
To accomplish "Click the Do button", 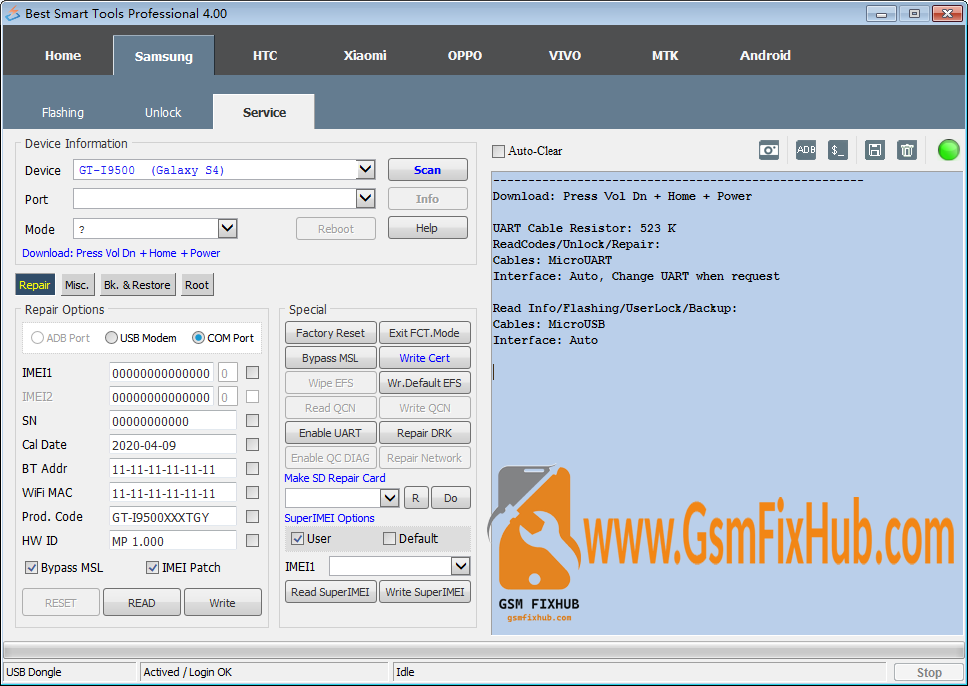I will click(x=451, y=498).
